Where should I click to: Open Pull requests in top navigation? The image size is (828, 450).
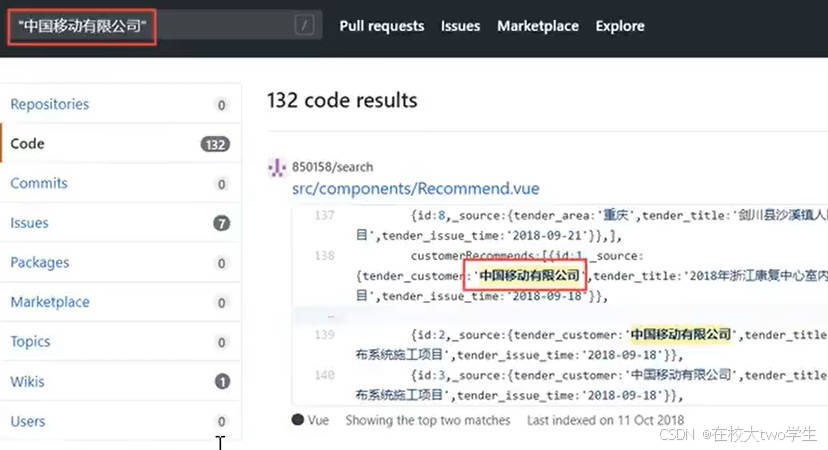(x=382, y=26)
